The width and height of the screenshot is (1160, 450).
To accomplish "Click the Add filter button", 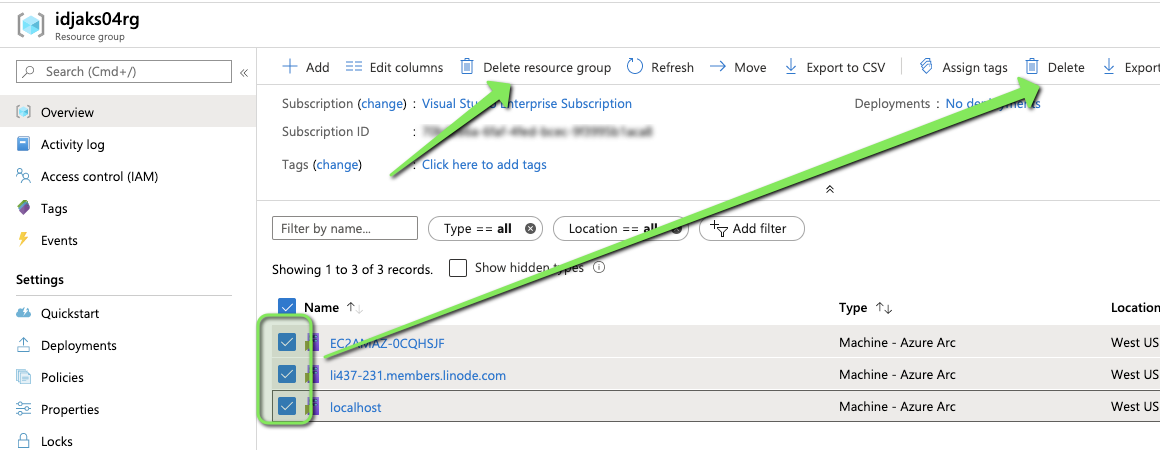I will 752,229.
